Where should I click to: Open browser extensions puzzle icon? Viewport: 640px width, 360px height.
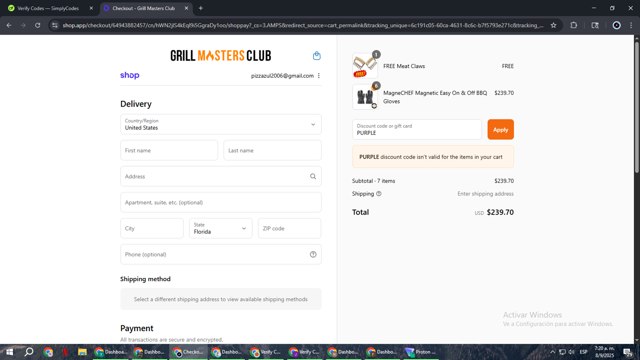tap(573, 25)
